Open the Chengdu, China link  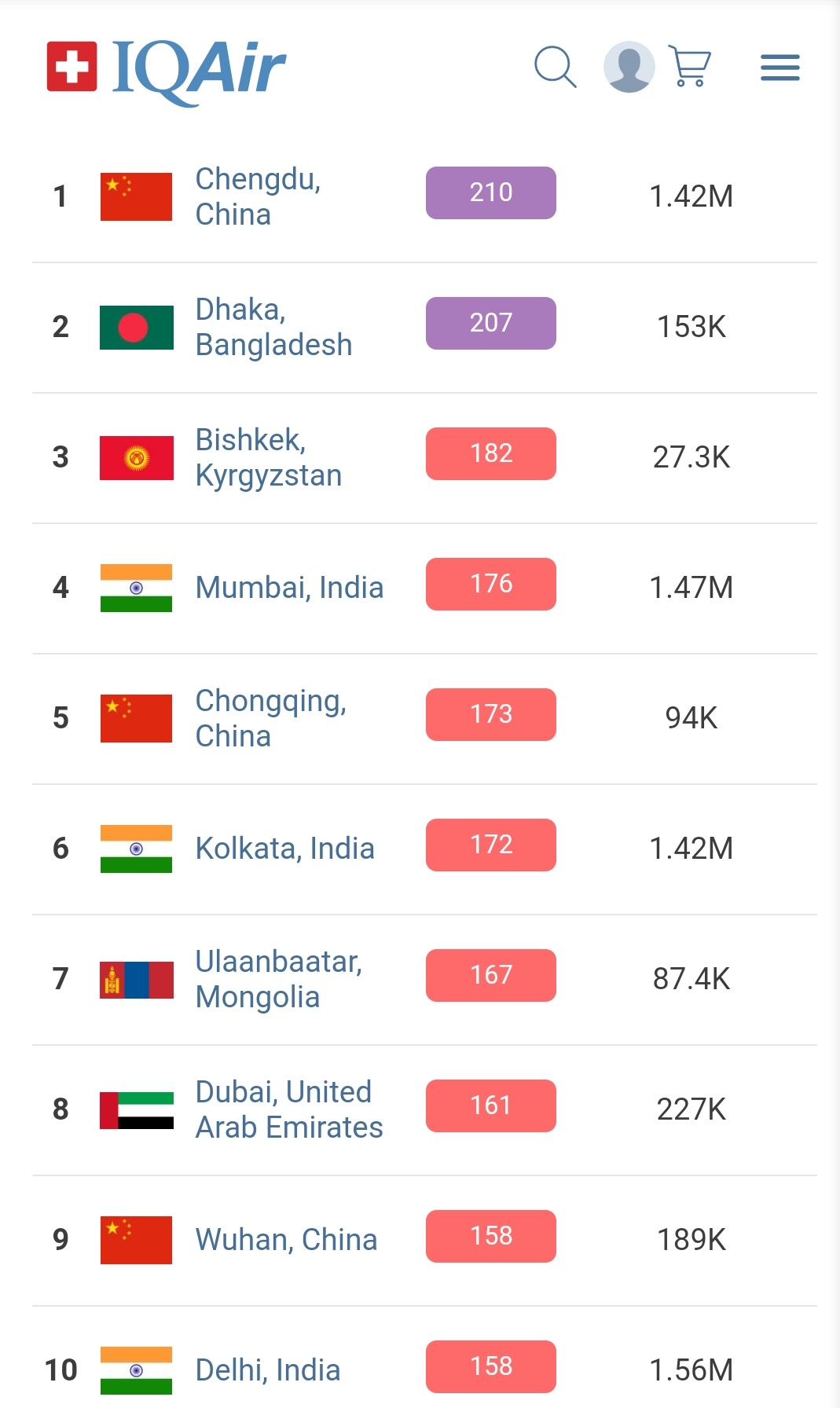point(258,196)
